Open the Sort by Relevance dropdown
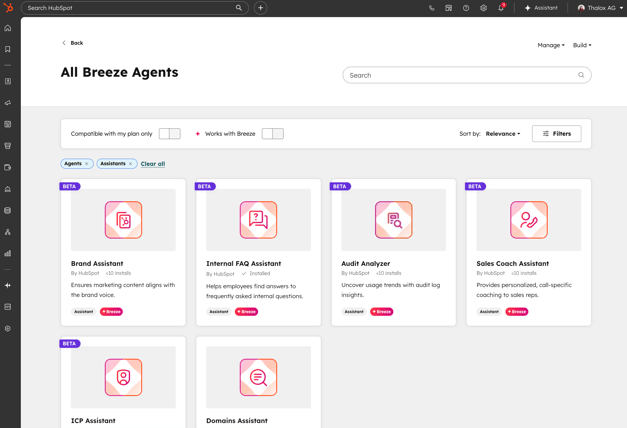Viewport: 627px width, 428px height. [503, 134]
